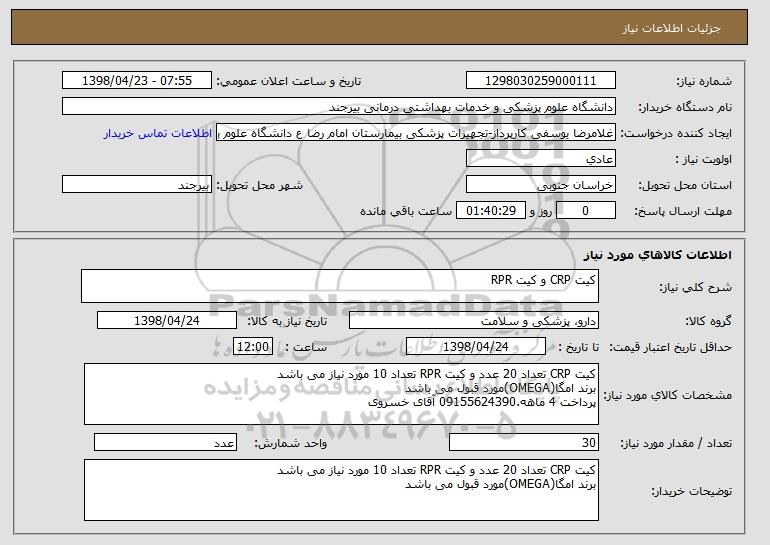Click the label حداقل تاریخ اعتبار قیمت

pyautogui.click(x=671, y=348)
